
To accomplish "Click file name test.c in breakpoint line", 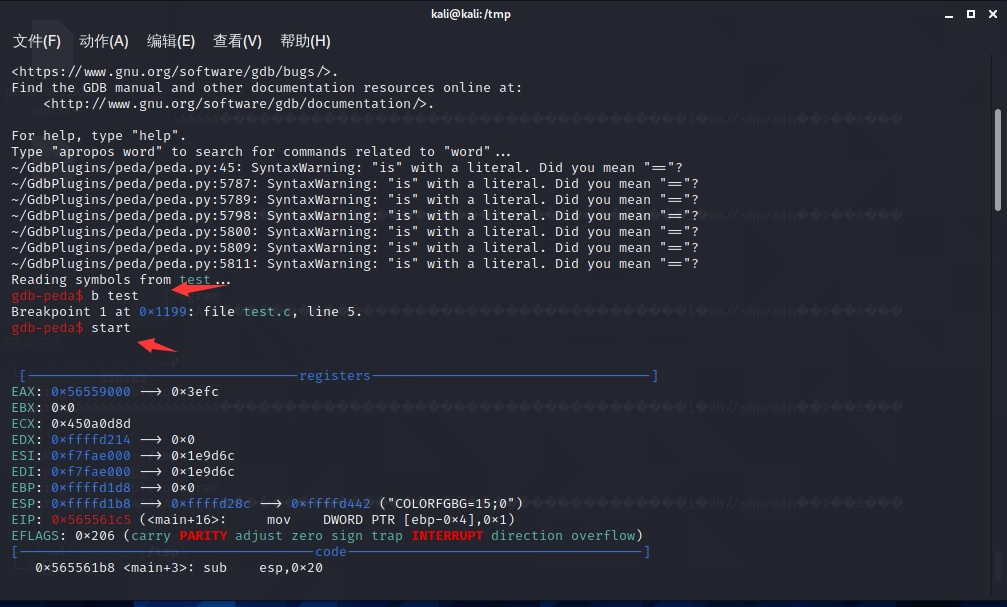I will 267,312.
